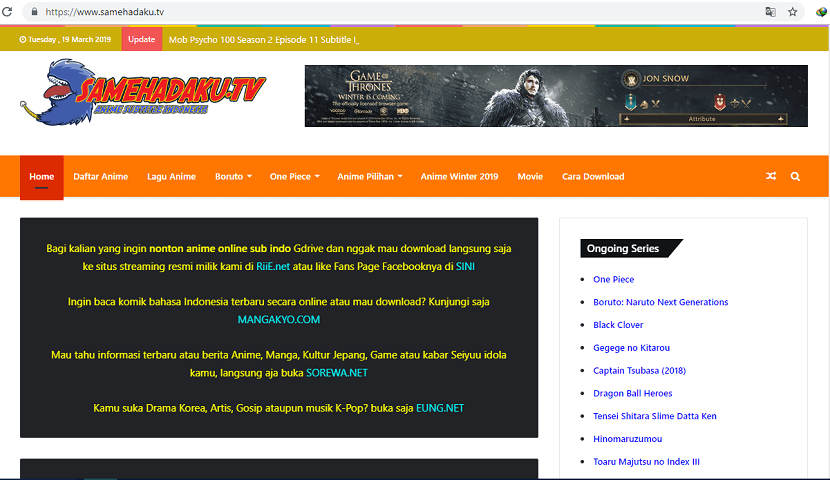Visit the MANGAKYO.COM link
Image resolution: width=830 pixels, height=480 pixels.
278,320
